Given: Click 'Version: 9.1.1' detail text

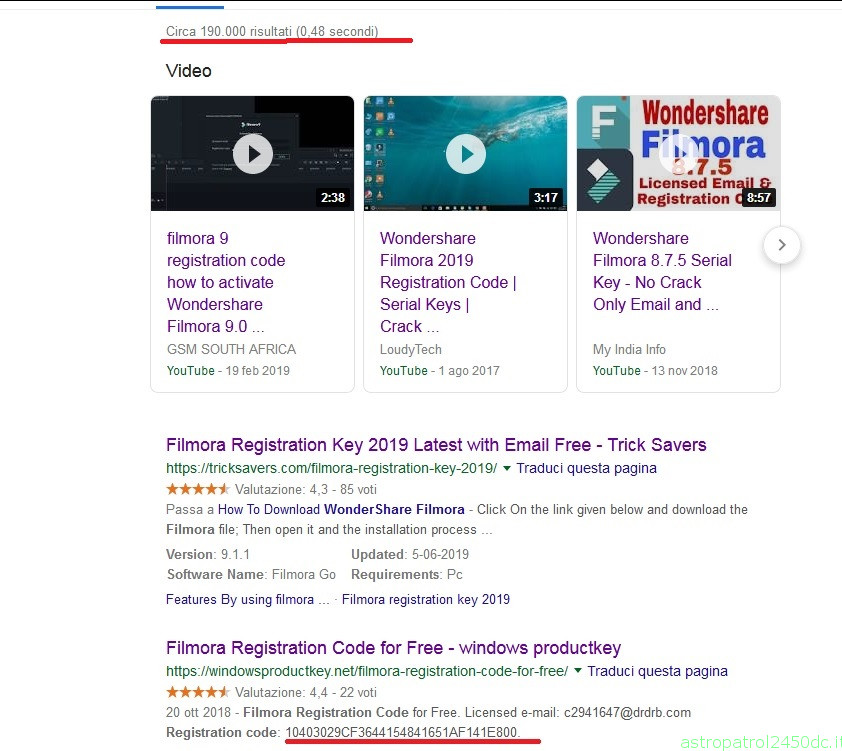Looking at the screenshot, I should click(208, 555).
